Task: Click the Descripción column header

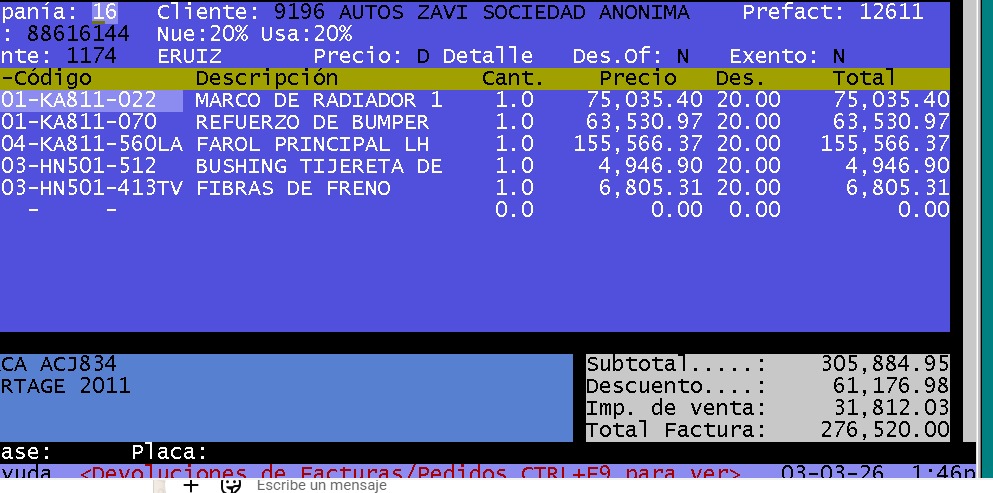Action: click(x=267, y=78)
